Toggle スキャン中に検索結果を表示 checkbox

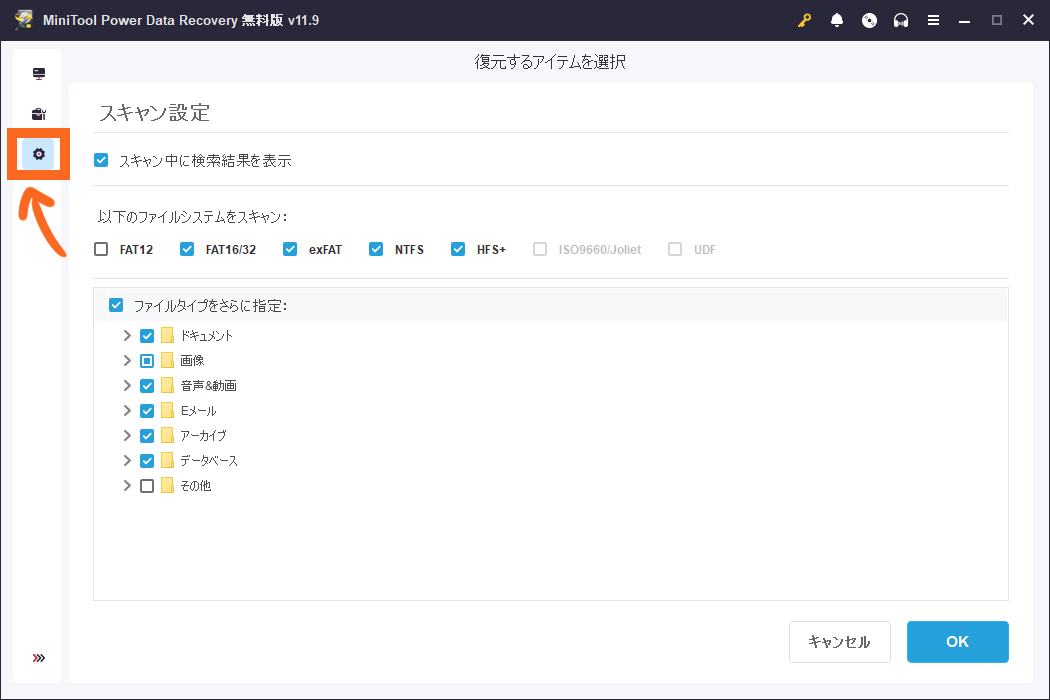tap(101, 160)
